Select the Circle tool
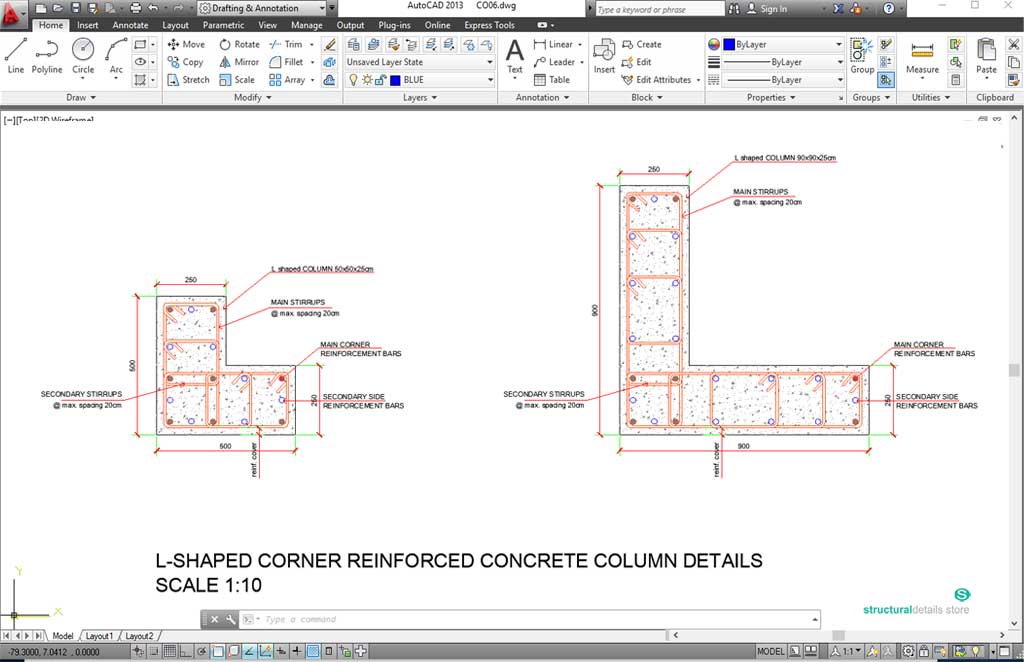The height and width of the screenshot is (662, 1024). pos(83,56)
